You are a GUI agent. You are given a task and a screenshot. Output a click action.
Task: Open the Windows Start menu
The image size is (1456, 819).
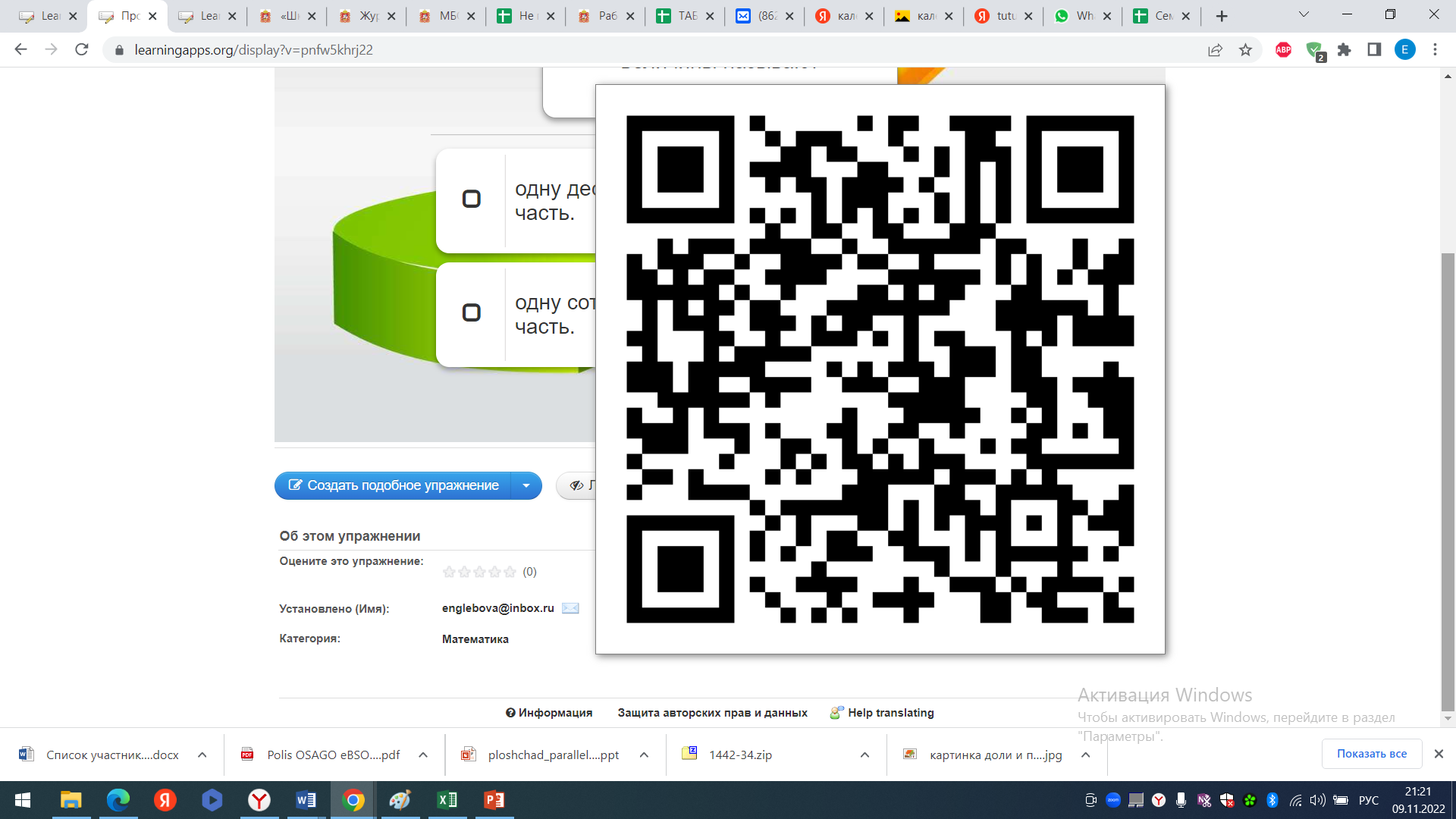point(23,800)
